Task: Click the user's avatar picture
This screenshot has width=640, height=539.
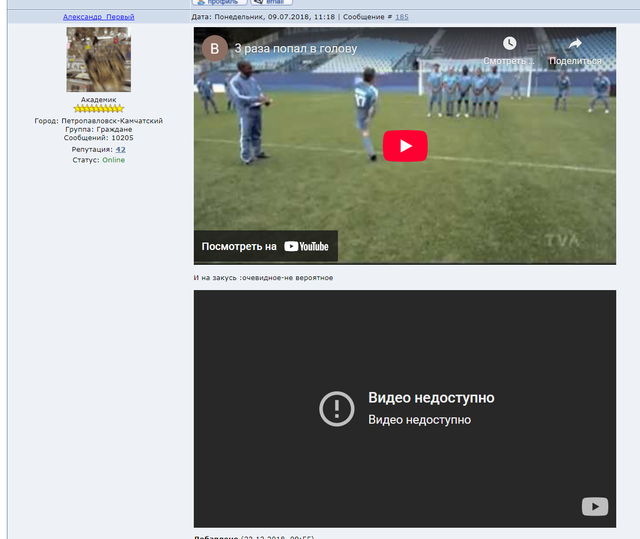Action: (99, 60)
